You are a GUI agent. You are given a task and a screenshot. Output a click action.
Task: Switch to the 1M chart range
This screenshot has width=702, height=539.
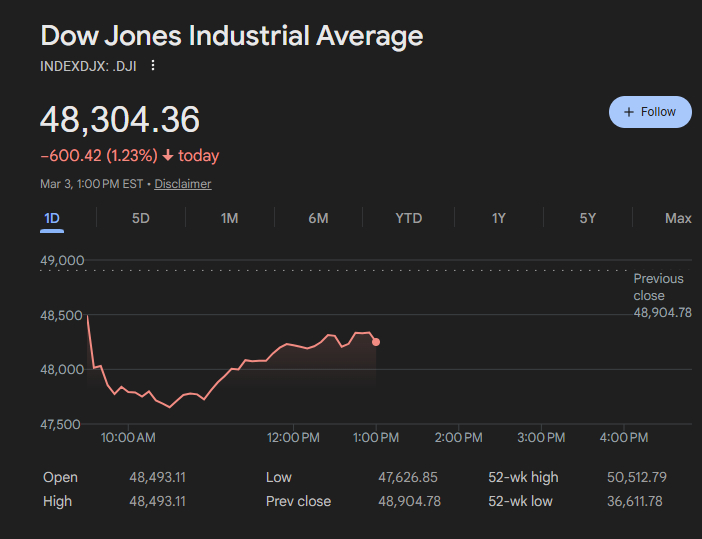[229, 218]
